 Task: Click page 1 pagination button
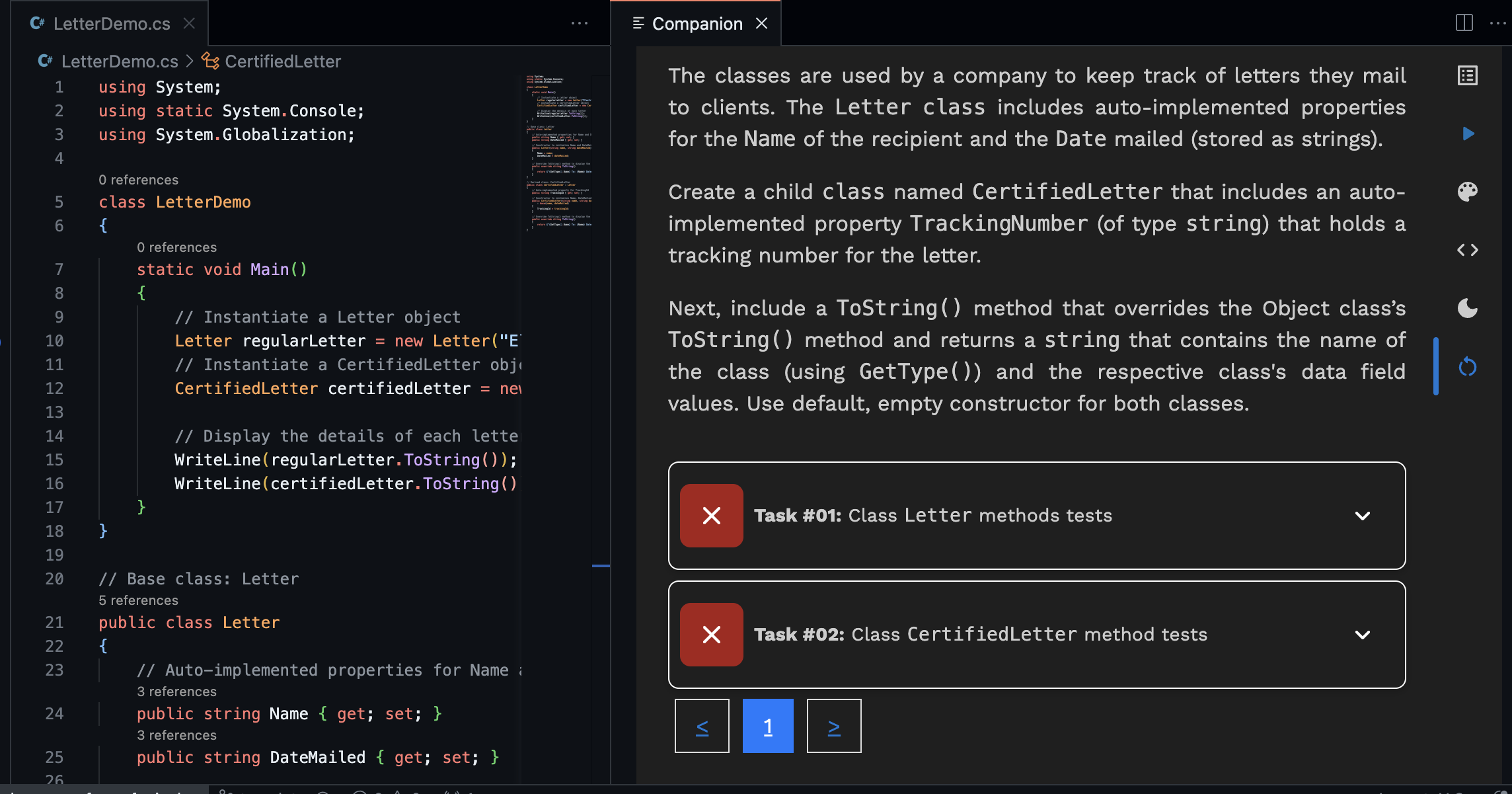coord(768,725)
